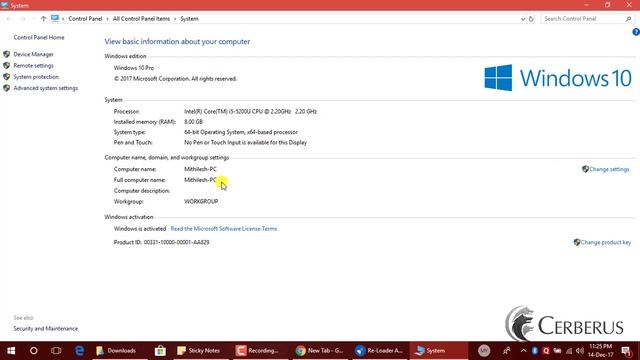Go to Control Panel Home

pyautogui.click(x=39, y=38)
